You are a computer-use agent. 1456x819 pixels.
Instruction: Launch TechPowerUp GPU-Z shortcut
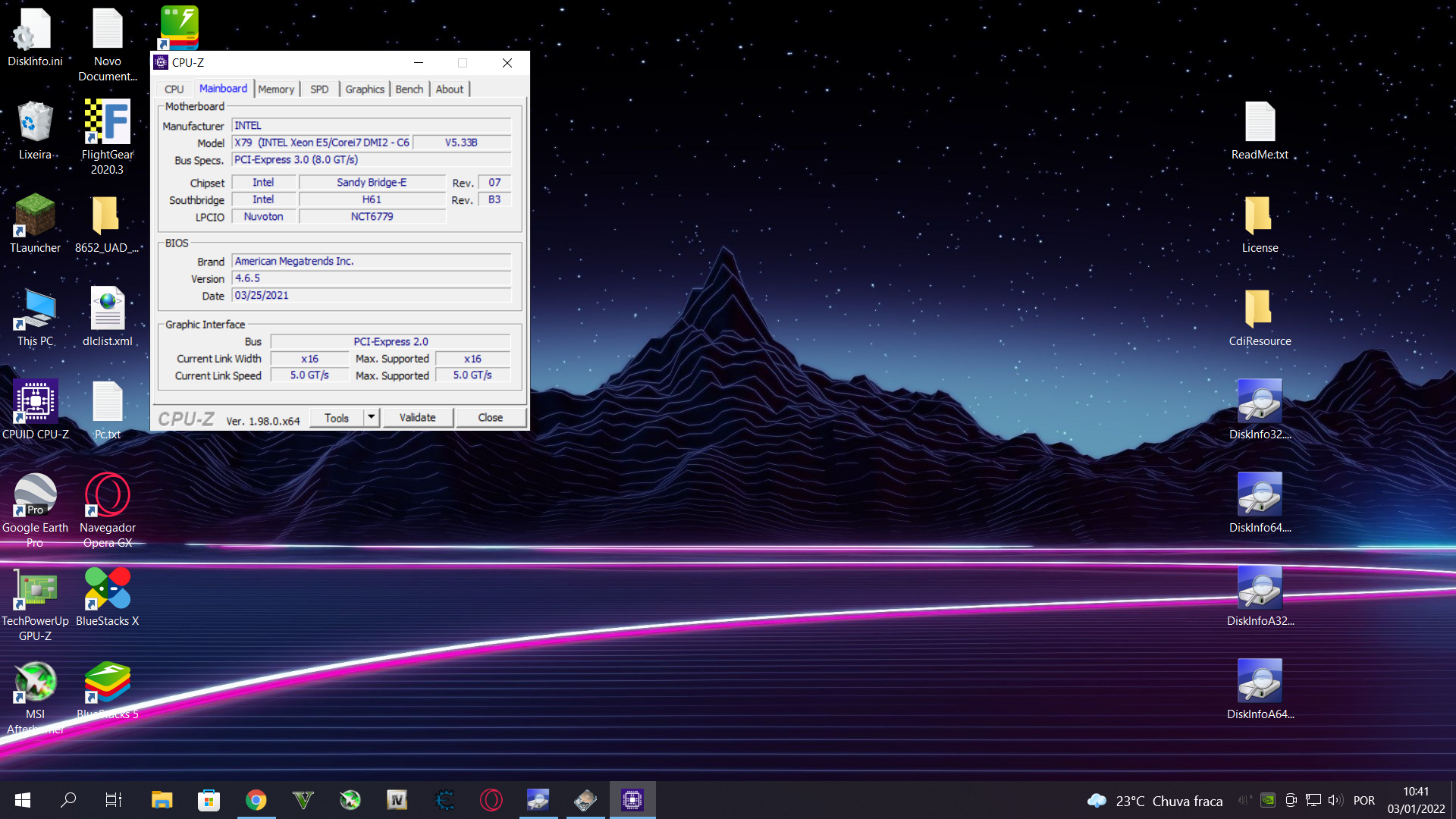(35, 603)
